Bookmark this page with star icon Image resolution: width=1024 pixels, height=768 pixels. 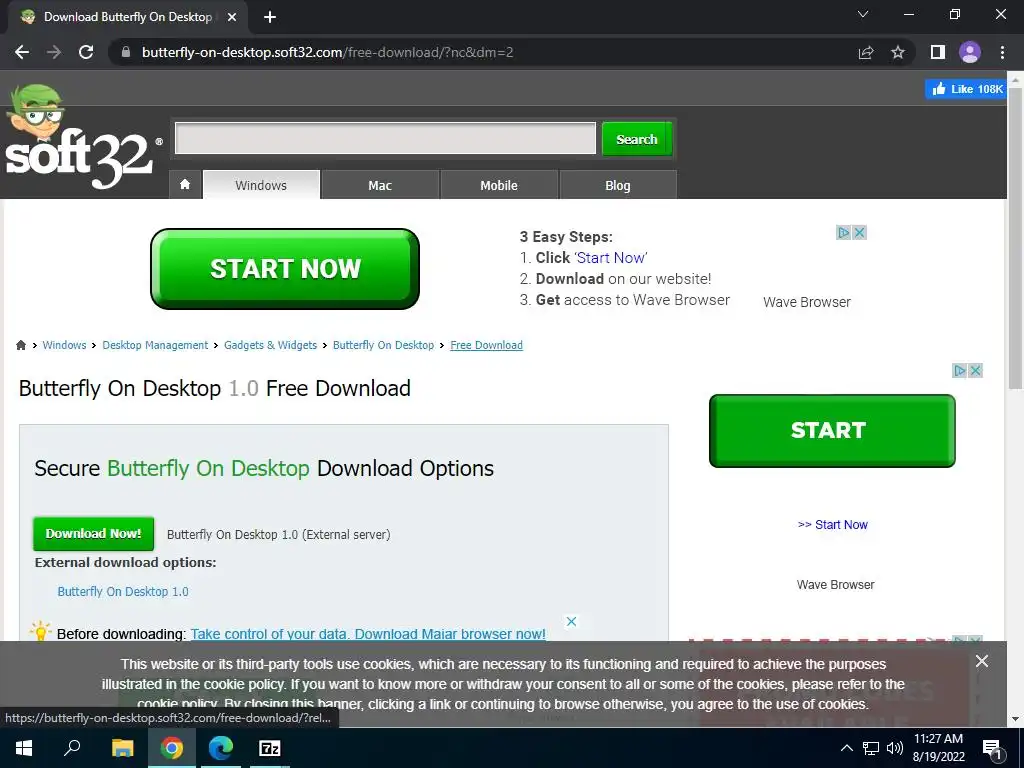tap(898, 52)
